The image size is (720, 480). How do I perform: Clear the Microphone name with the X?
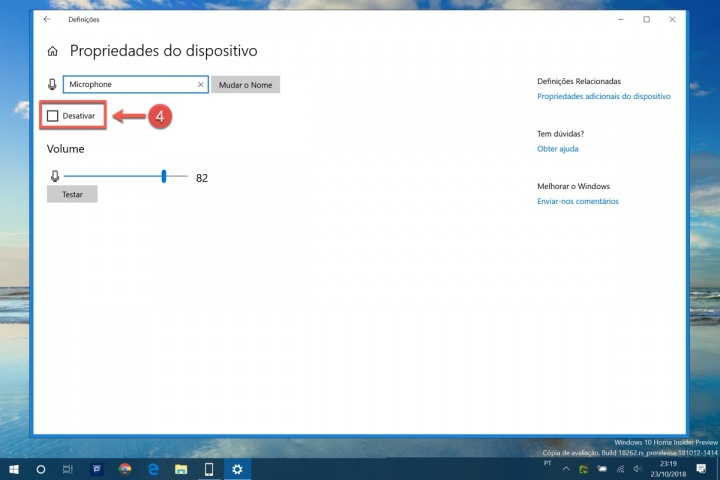pos(200,85)
